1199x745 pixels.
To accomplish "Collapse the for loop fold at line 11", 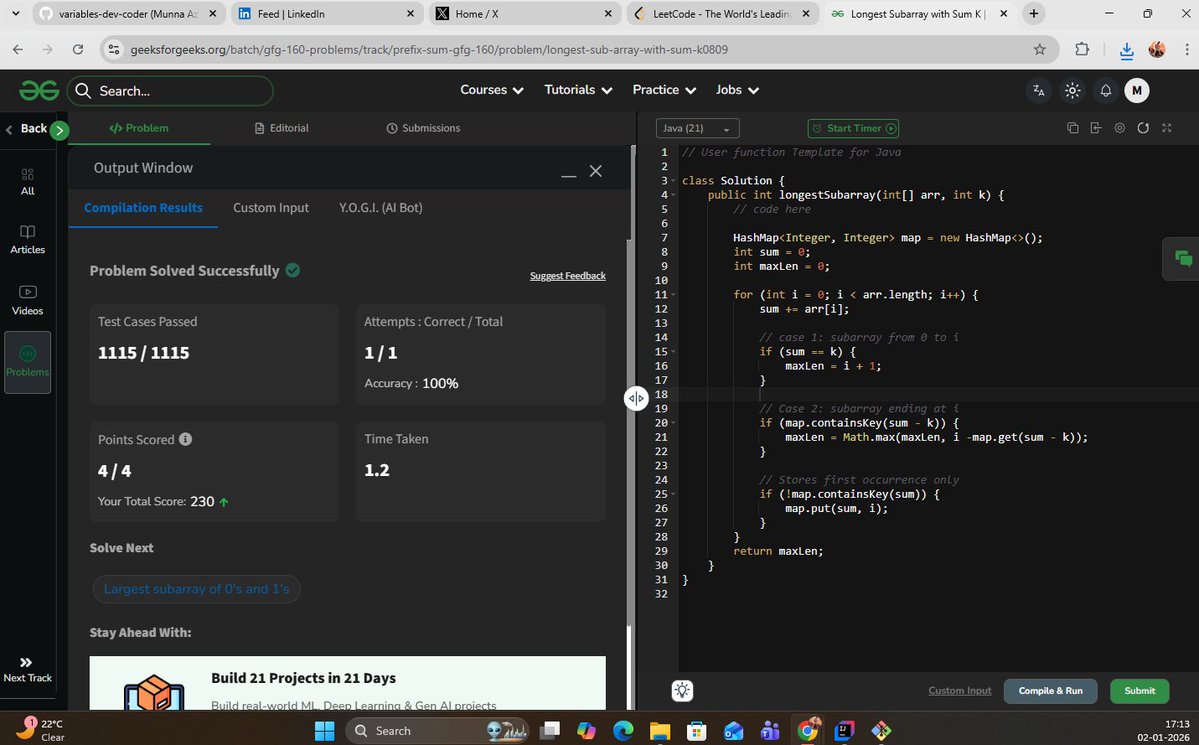I will [x=674, y=295].
